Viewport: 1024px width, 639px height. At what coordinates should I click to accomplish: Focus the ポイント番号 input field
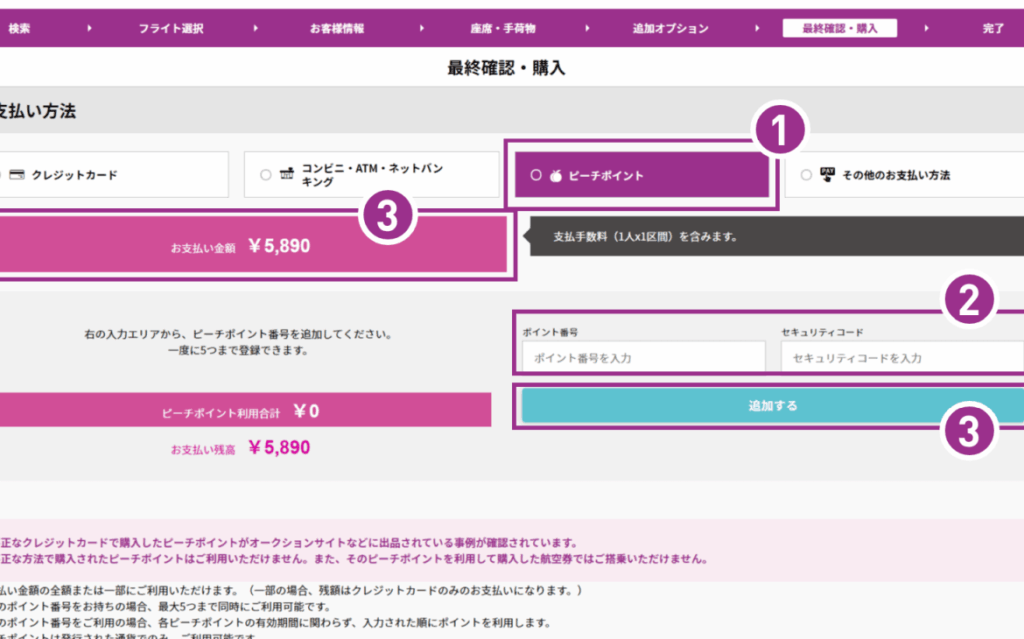tap(642, 357)
